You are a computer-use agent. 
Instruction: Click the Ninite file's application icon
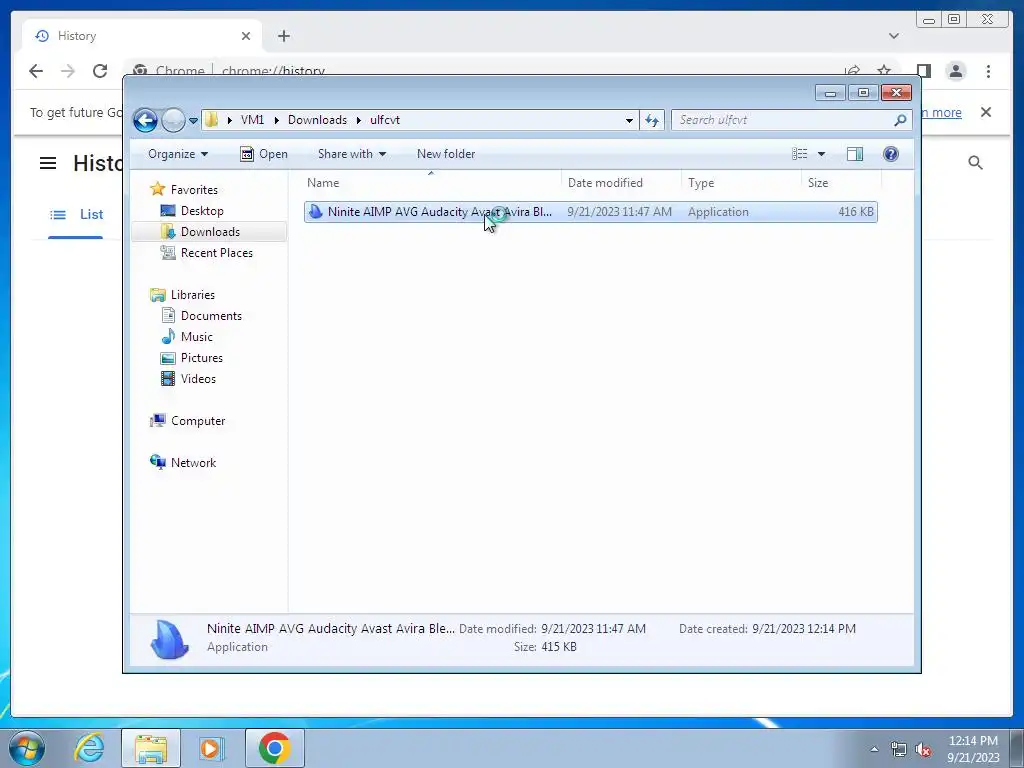click(x=315, y=212)
